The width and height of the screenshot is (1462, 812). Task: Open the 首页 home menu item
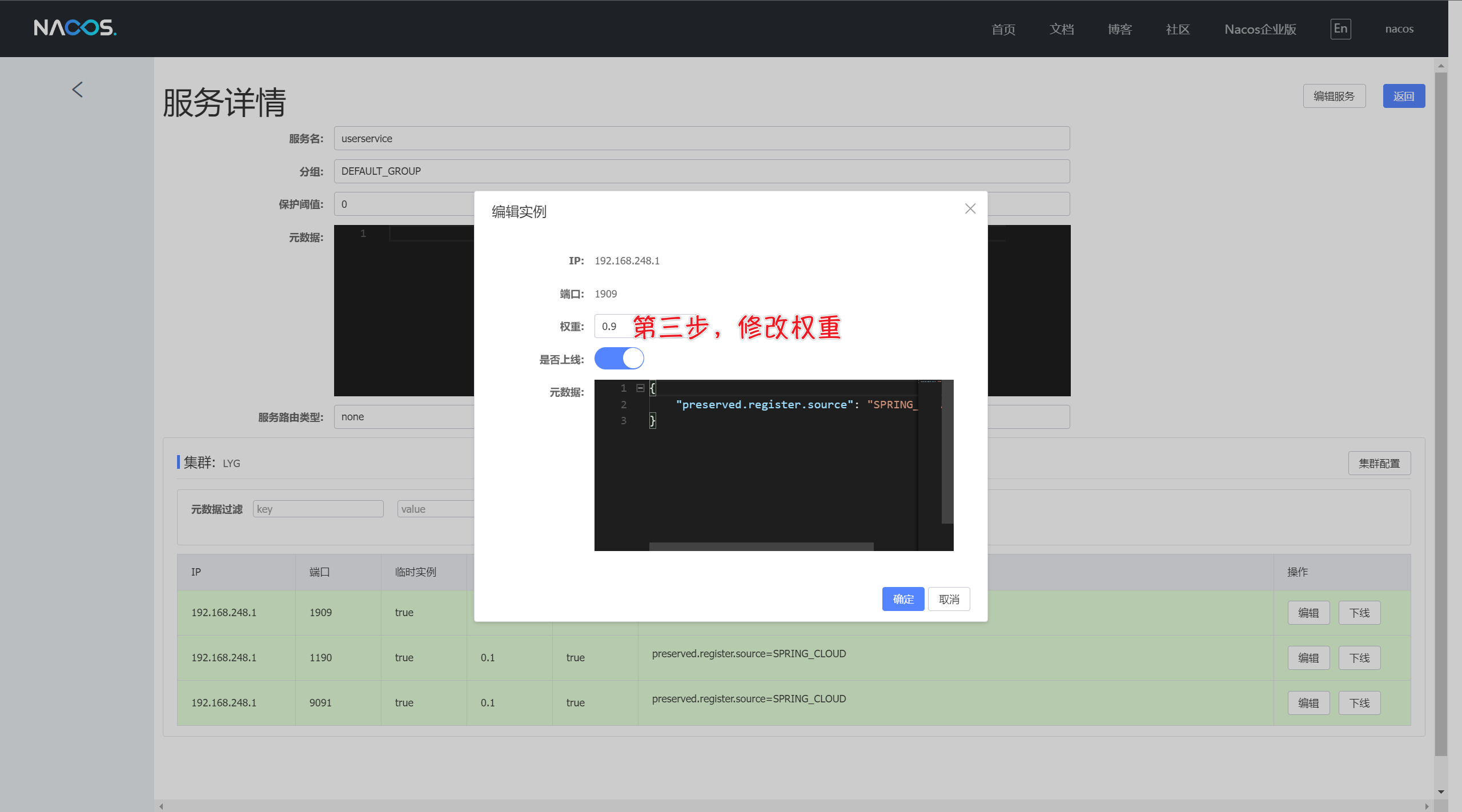click(x=1003, y=29)
